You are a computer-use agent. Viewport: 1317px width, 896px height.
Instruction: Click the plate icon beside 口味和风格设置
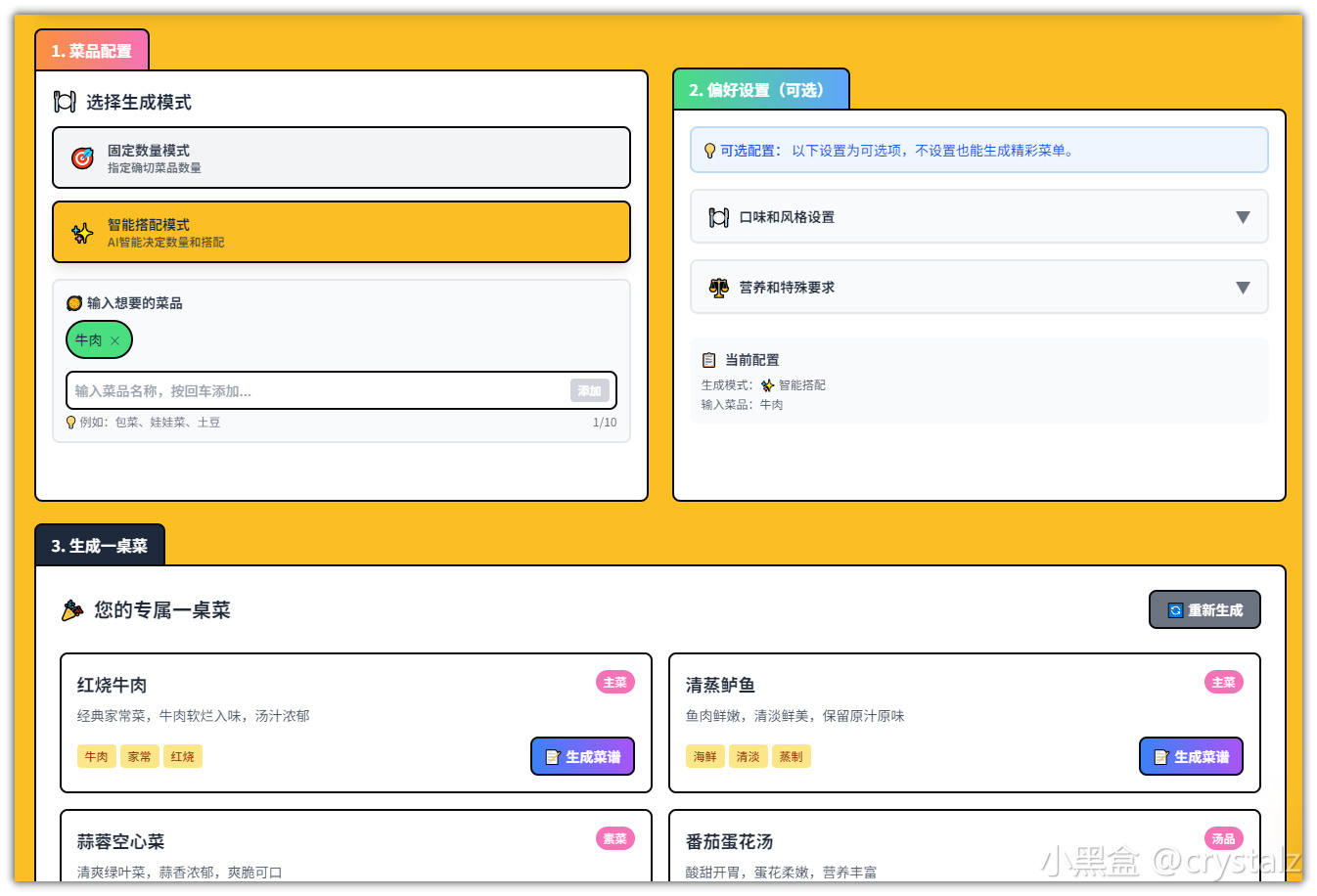point(719,217)
